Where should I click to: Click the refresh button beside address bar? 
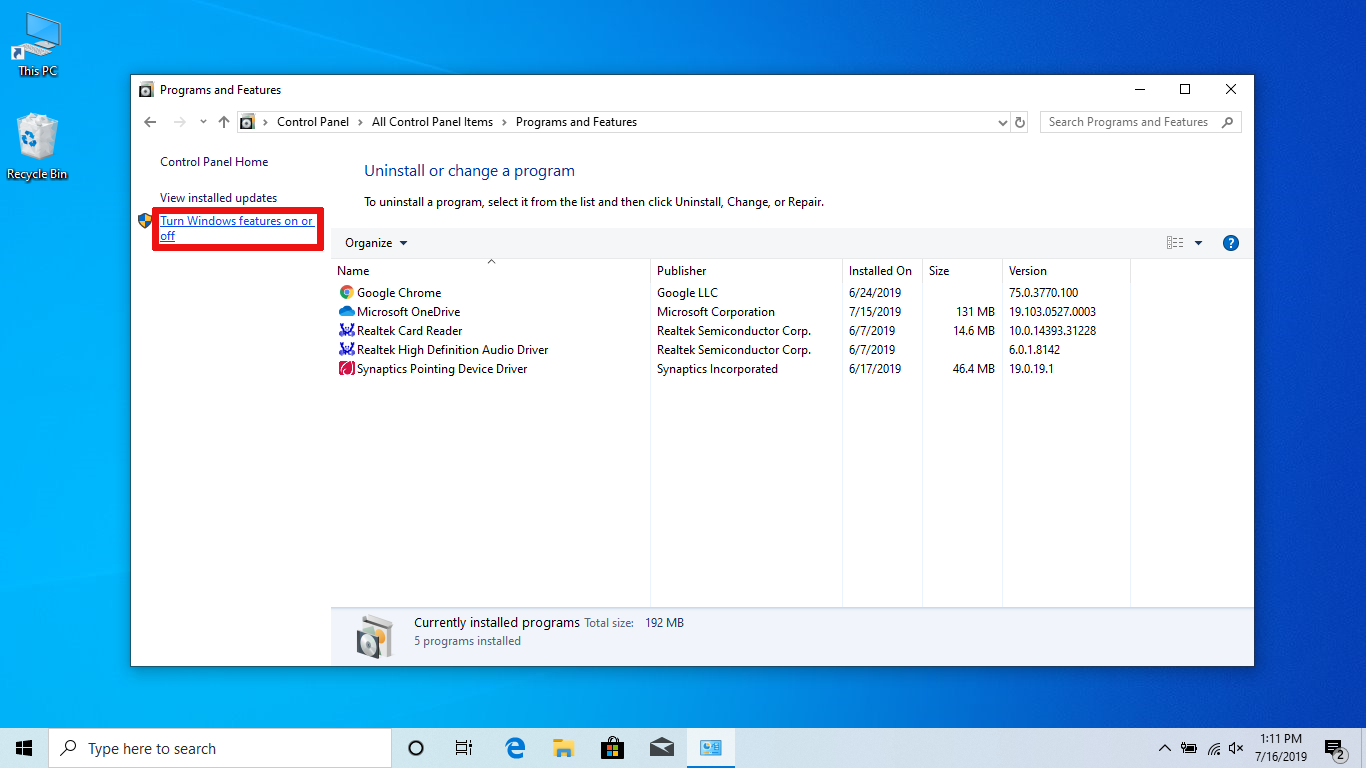pyautogui.click(x=1020, y=122)
